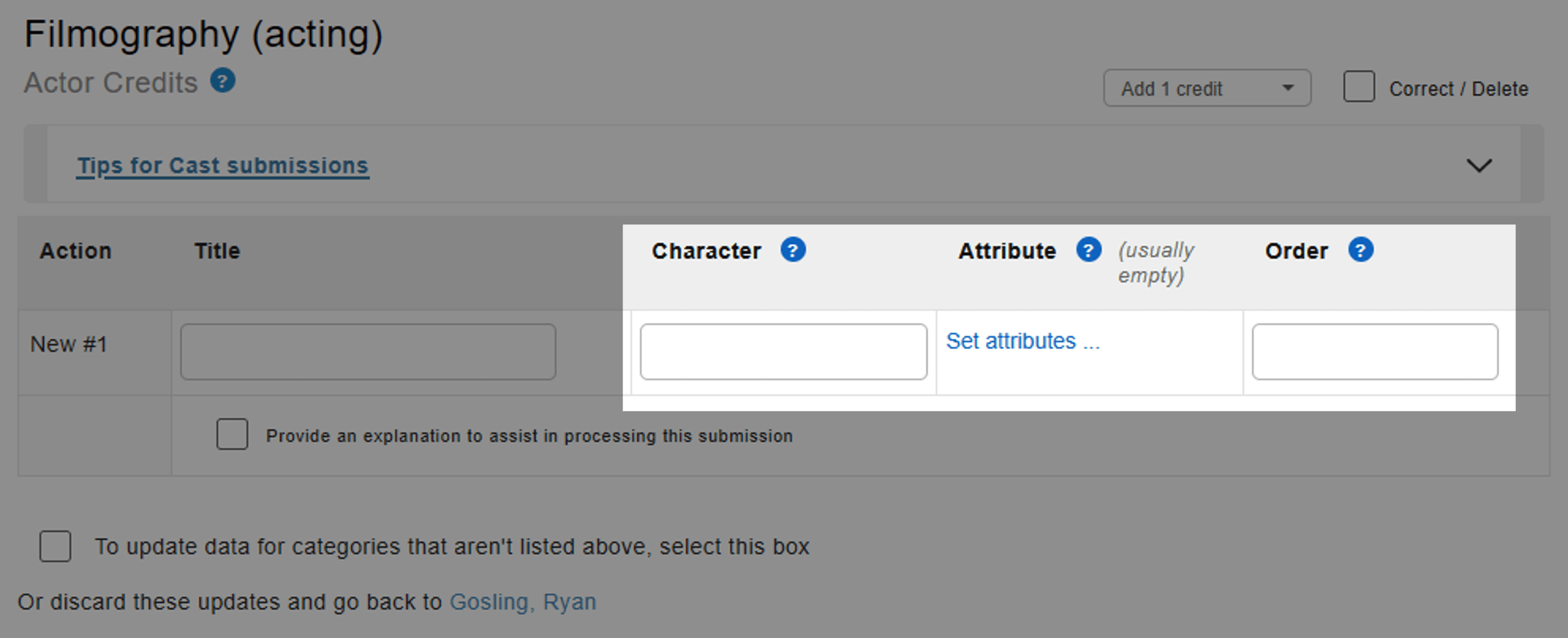
Task: Open the Add 1 credit dropdown
Action: pos(1207,88)
